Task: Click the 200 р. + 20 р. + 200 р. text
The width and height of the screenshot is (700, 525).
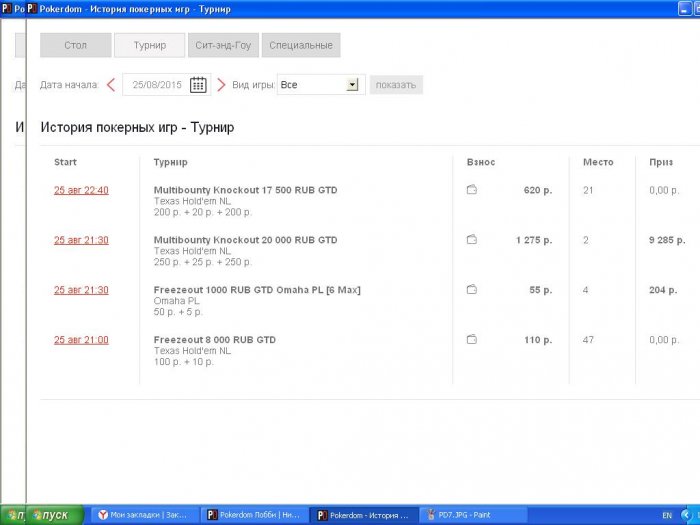Action: [203, 212]
